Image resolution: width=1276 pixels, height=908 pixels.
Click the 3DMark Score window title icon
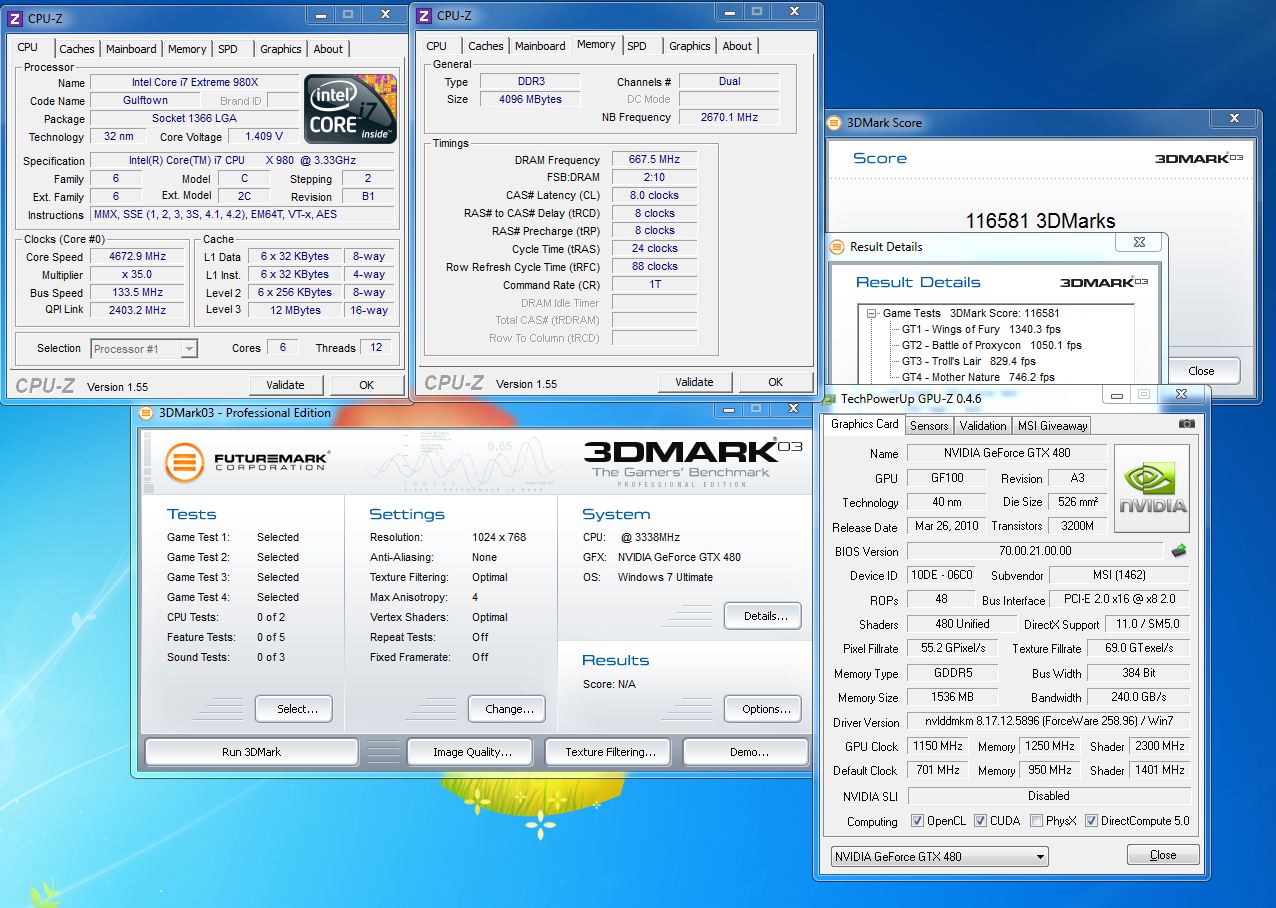pos(835,123)
